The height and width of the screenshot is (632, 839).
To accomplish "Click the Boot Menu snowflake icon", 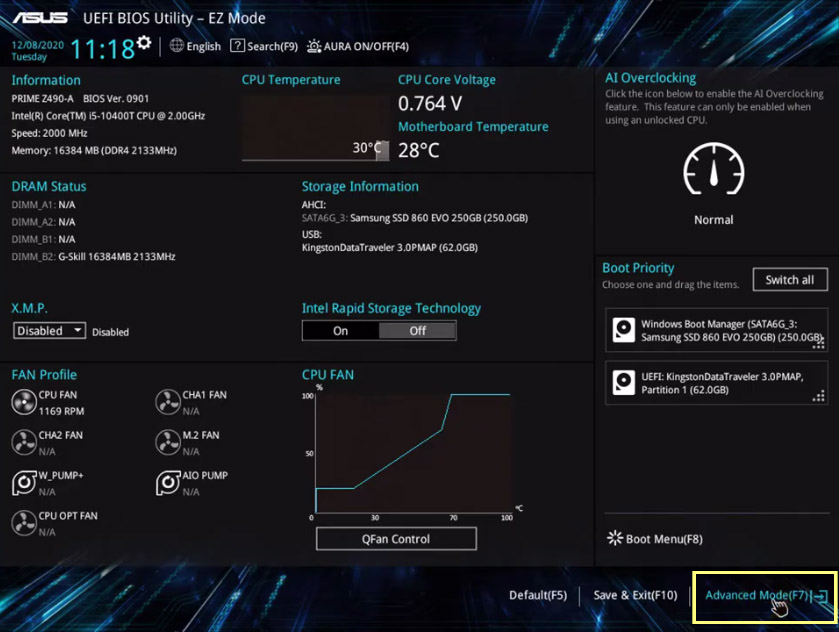I will point(615,538).
